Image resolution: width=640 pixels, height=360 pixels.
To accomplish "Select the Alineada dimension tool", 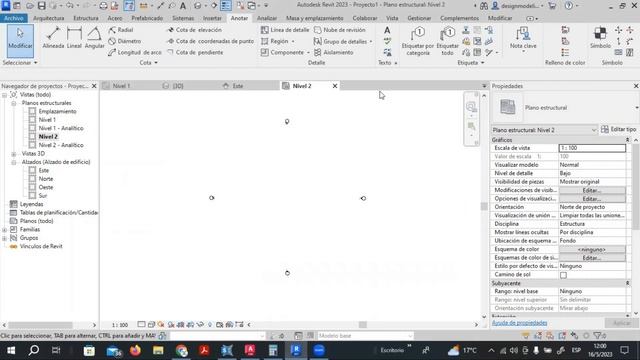I will (53, 38).
